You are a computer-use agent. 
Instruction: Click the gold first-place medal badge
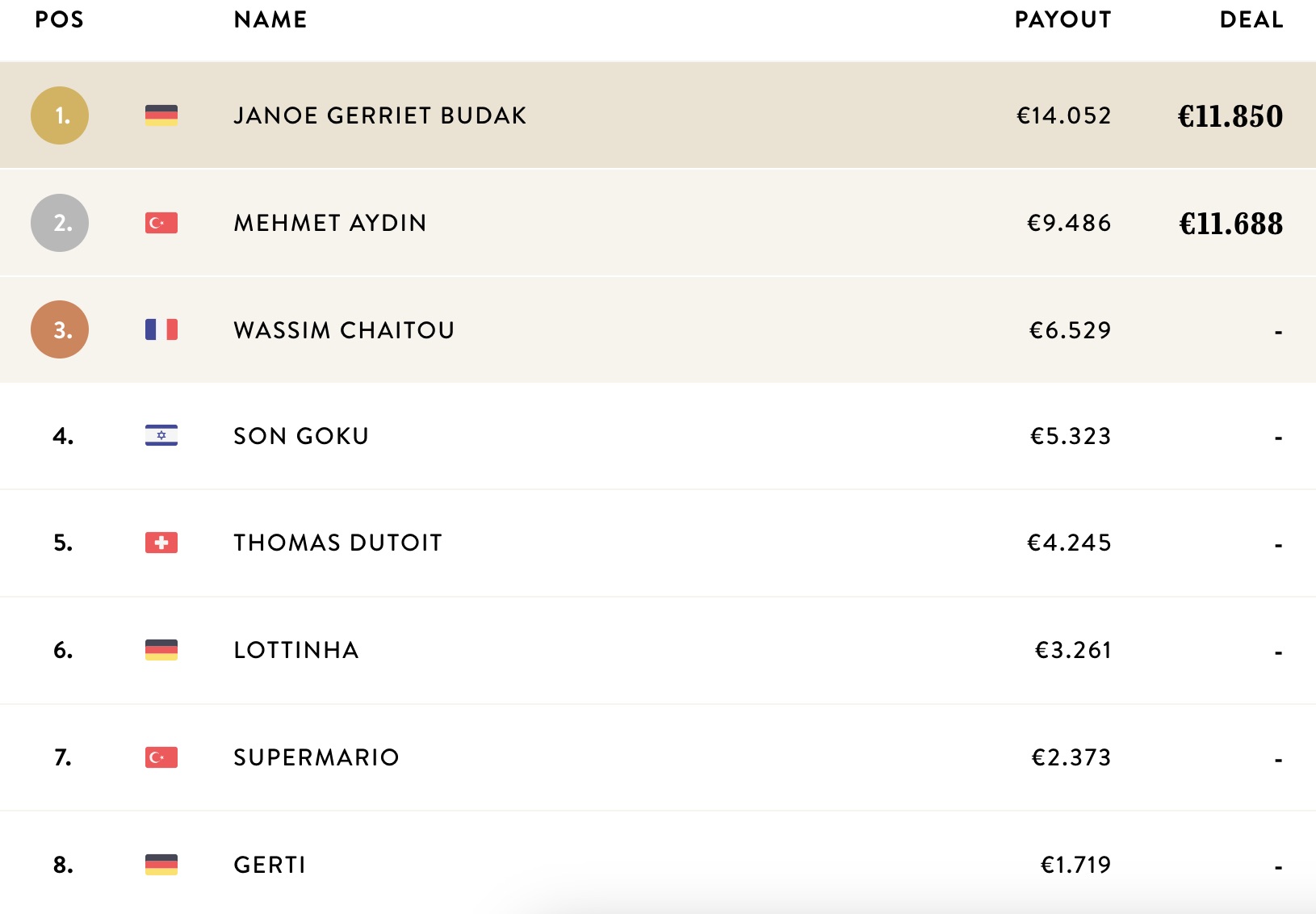point(60,115)
